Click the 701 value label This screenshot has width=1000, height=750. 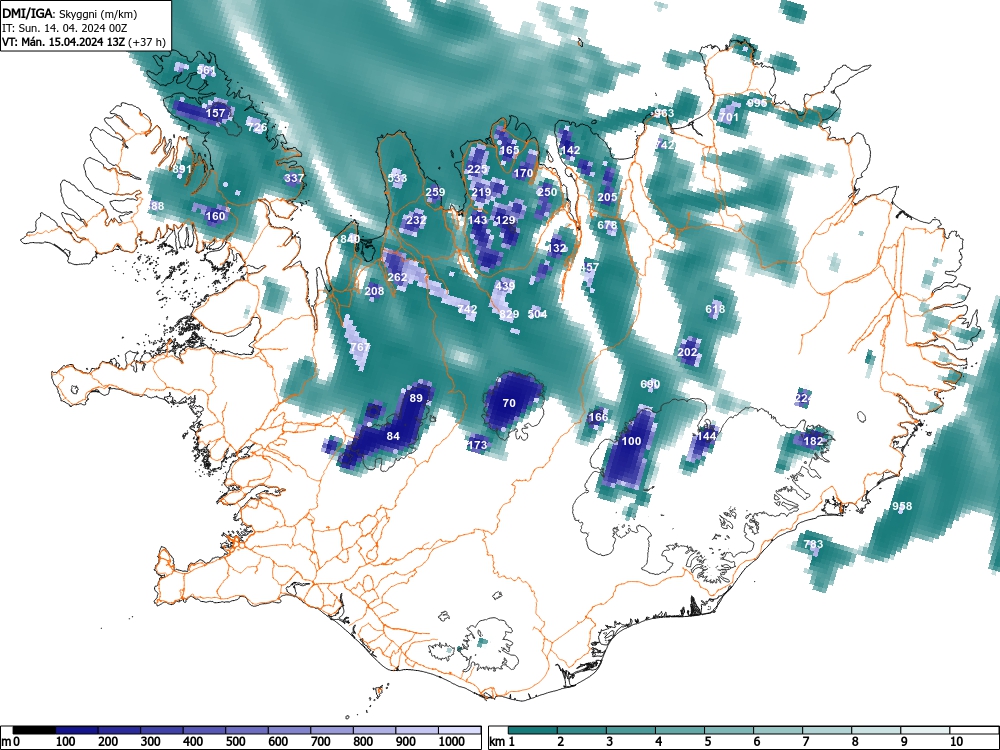729,117
